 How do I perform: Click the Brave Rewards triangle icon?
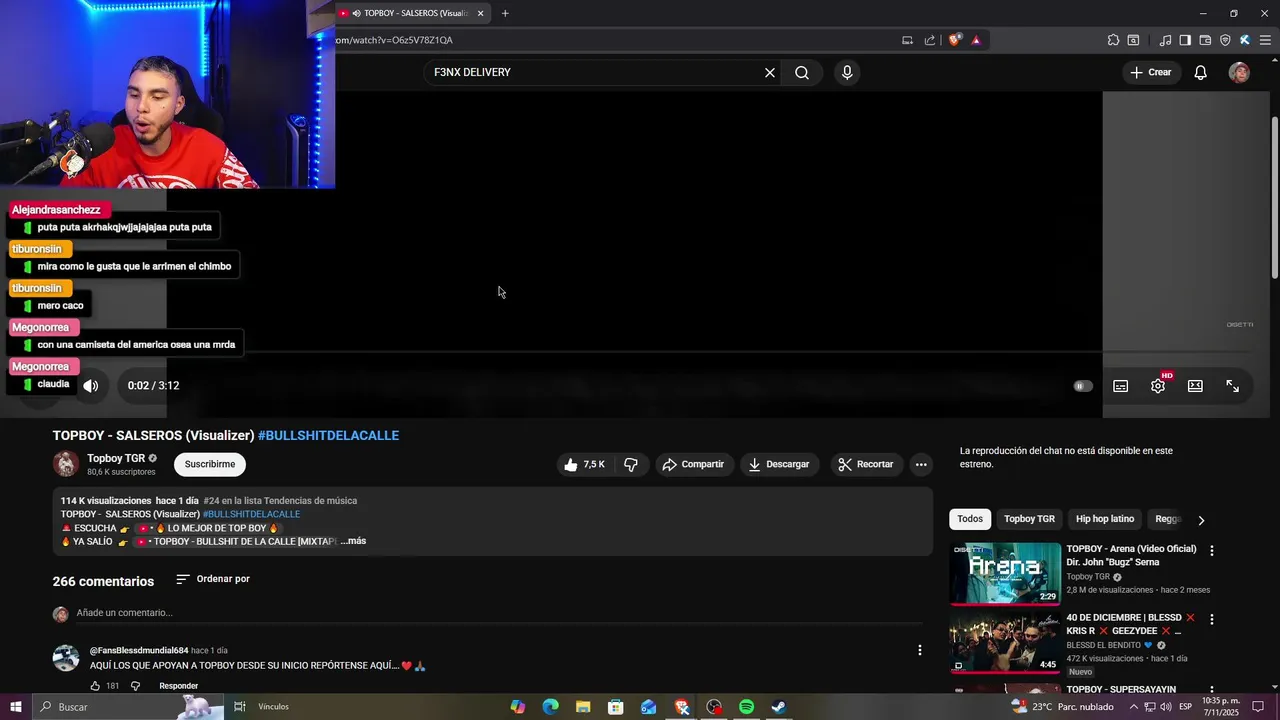976,40
